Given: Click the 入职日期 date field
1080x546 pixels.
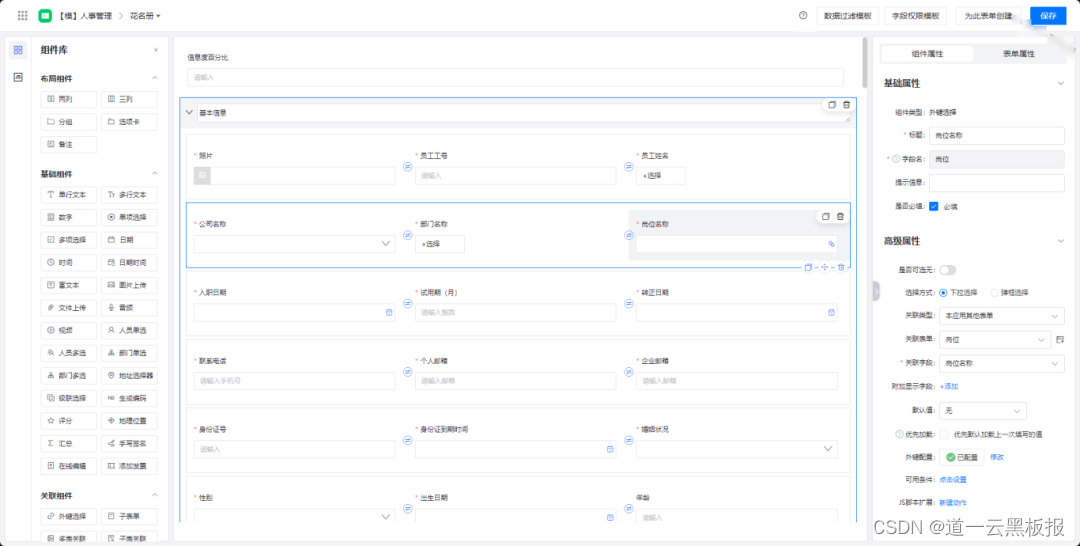Looking at the screenshot, I should pyautogui.click(x=294, y=312).
